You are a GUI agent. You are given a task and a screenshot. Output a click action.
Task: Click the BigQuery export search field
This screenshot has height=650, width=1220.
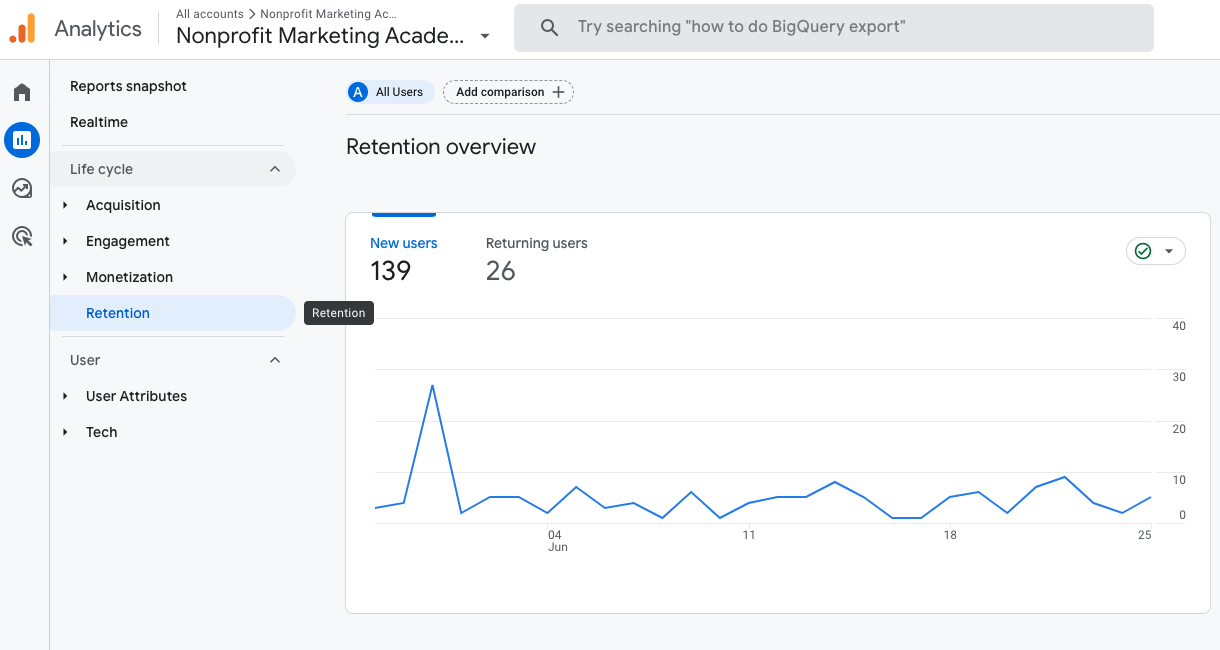point(850,28)
